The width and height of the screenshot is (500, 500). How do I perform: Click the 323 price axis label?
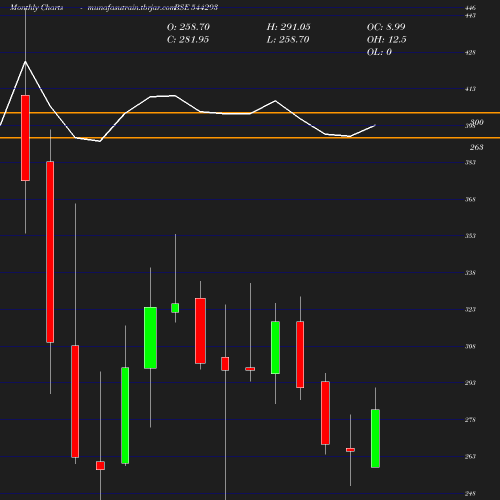470,309
